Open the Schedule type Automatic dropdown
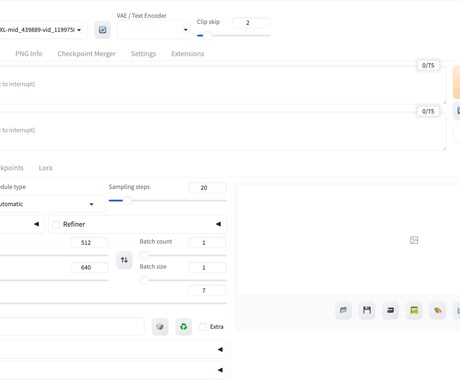Image resolution: width=460 pixels, height=380 pixels. pyautogui.click(x=52, y=204)
